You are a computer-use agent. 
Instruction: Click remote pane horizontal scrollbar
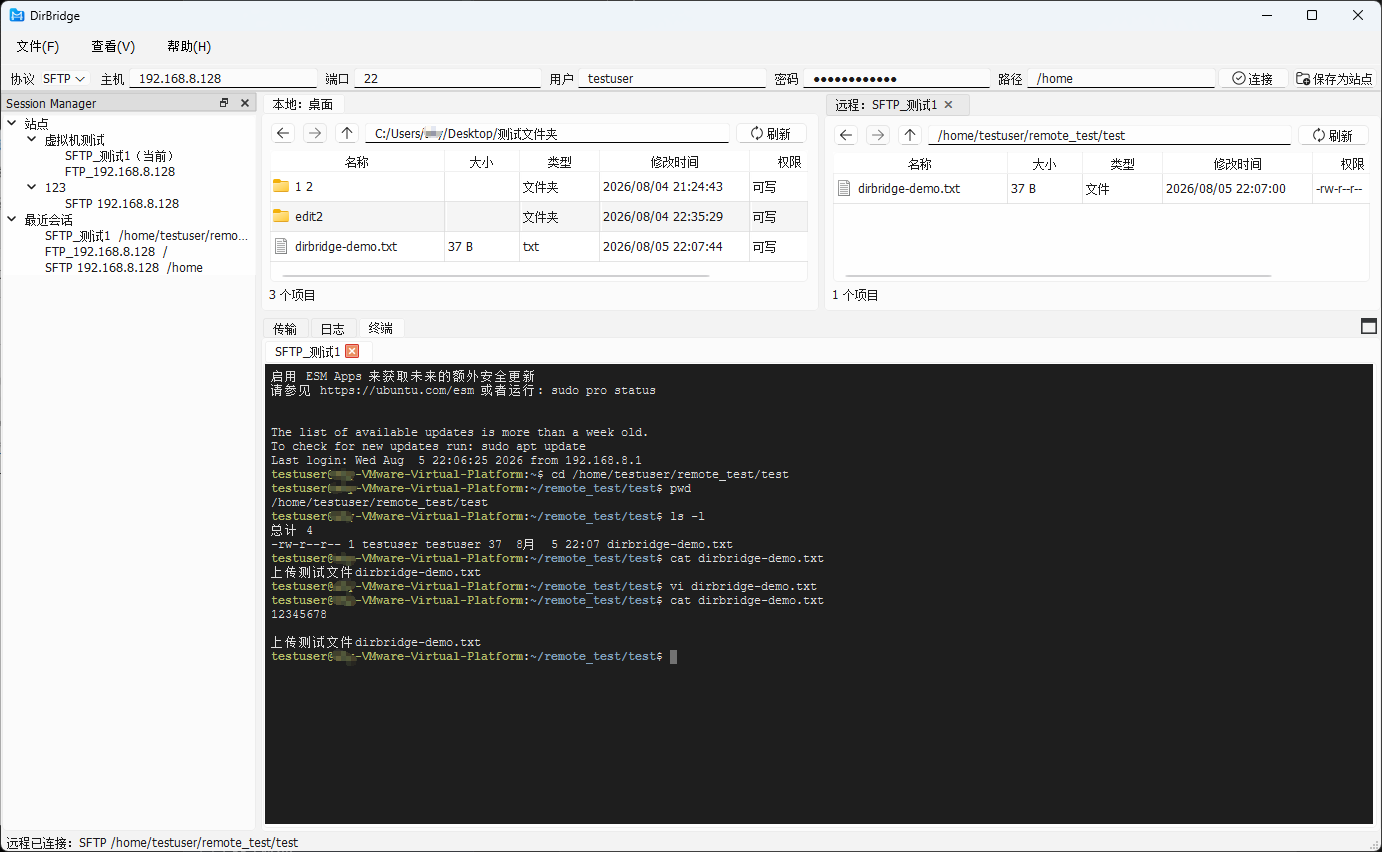(1058, 277)
